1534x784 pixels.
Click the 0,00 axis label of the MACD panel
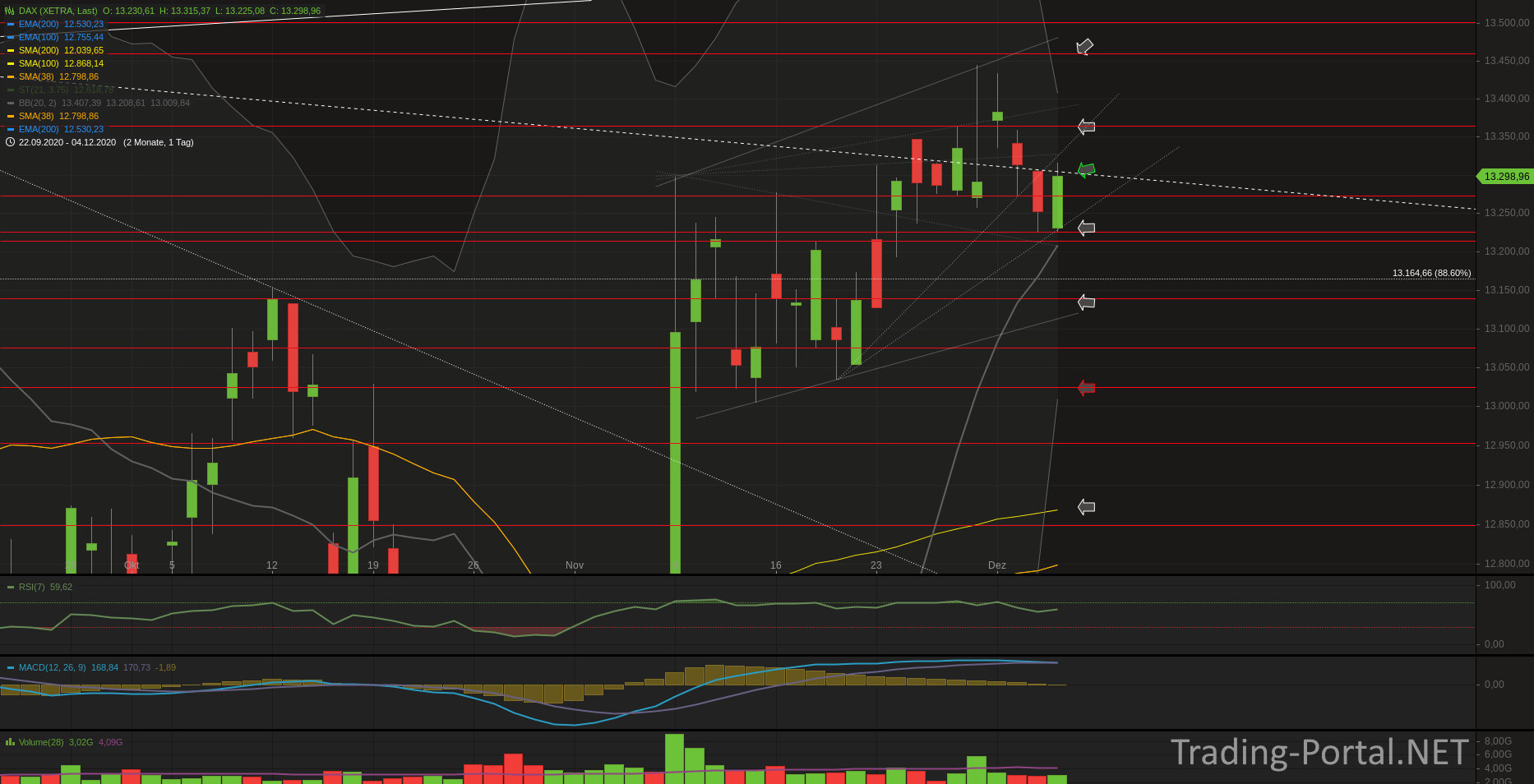pyautogui.click(x=1494, y=684)
